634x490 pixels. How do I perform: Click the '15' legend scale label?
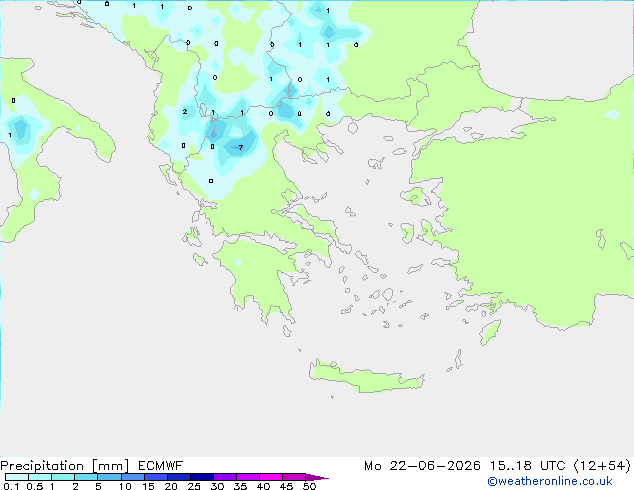[x=148, y=486]
